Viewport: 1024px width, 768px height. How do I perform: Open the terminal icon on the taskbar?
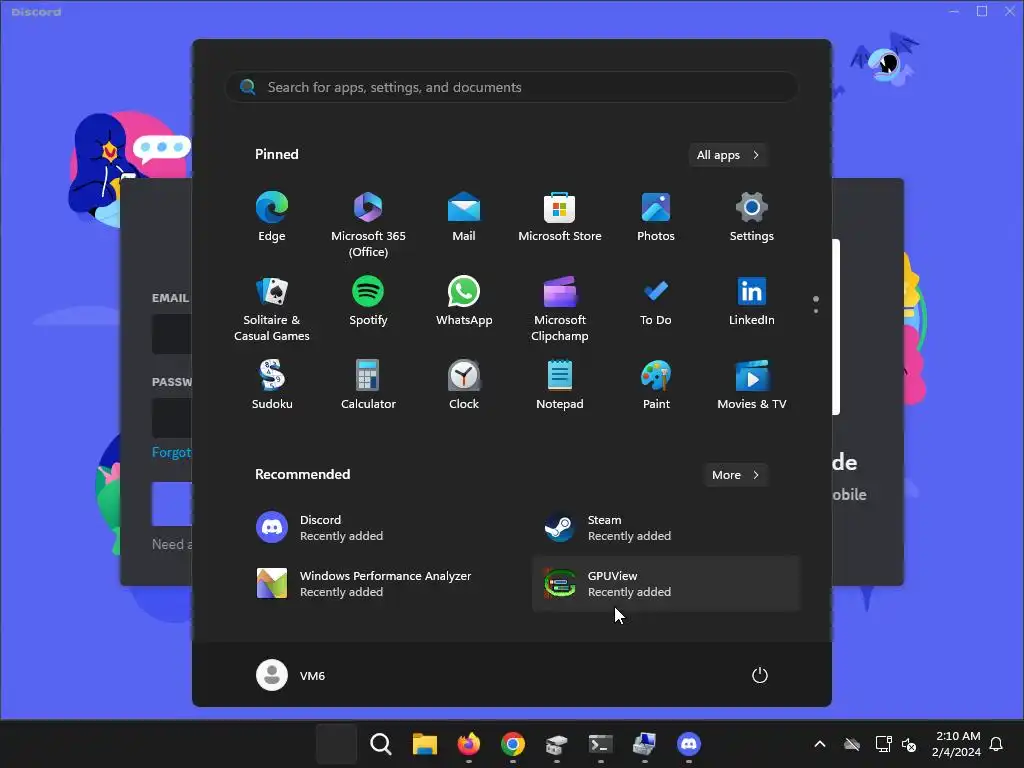click(600, 744)
